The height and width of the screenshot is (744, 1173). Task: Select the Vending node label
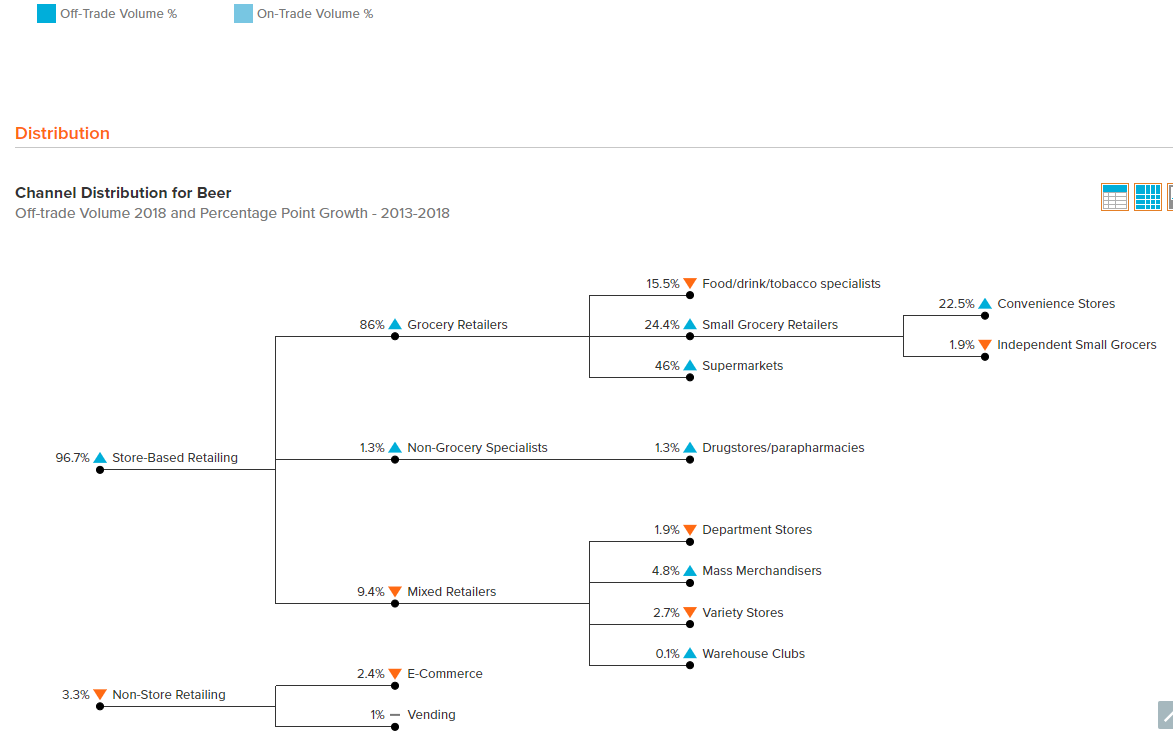432,715
